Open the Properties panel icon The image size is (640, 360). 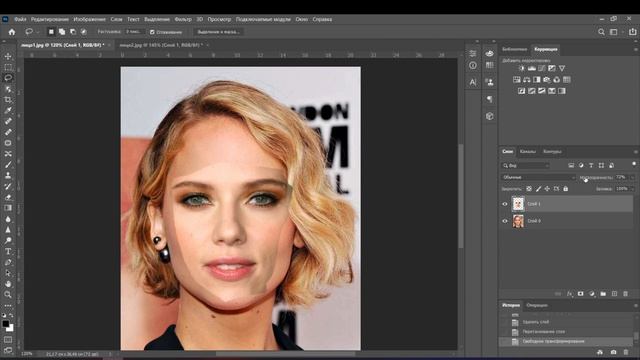(473, 53)
